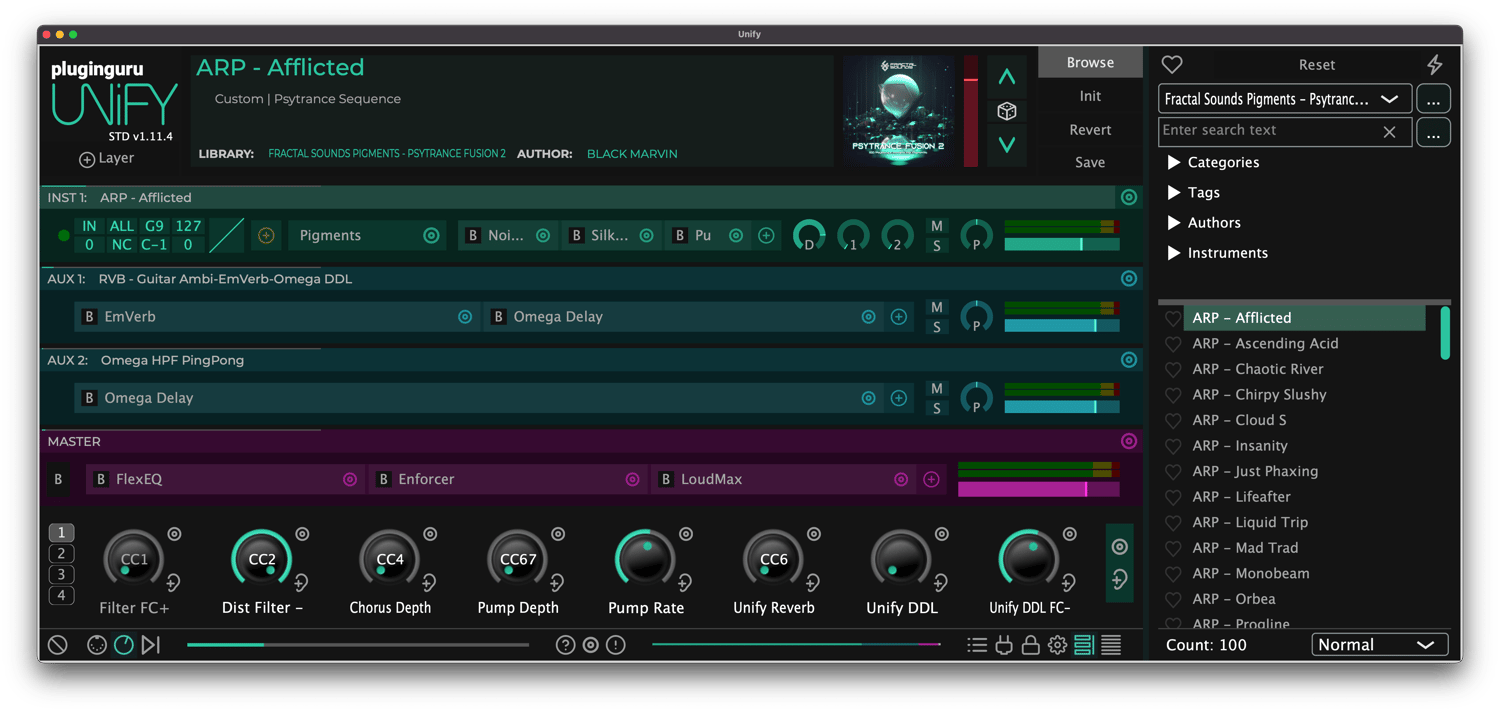Select macro knob page 4
Viewport: 1500px width, 712px height.
61,596
